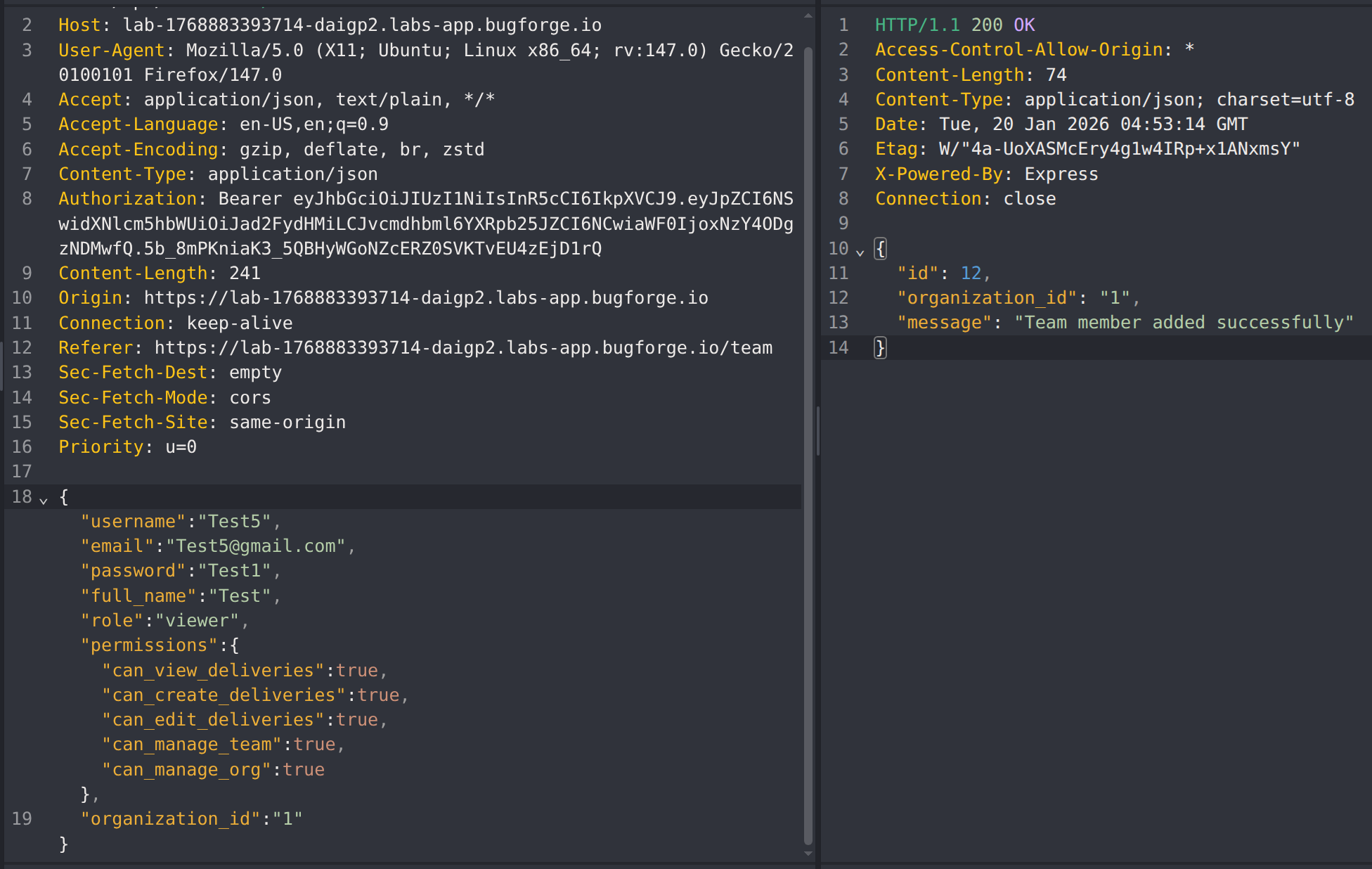Click the "username" key in request body

pos(133,522)
